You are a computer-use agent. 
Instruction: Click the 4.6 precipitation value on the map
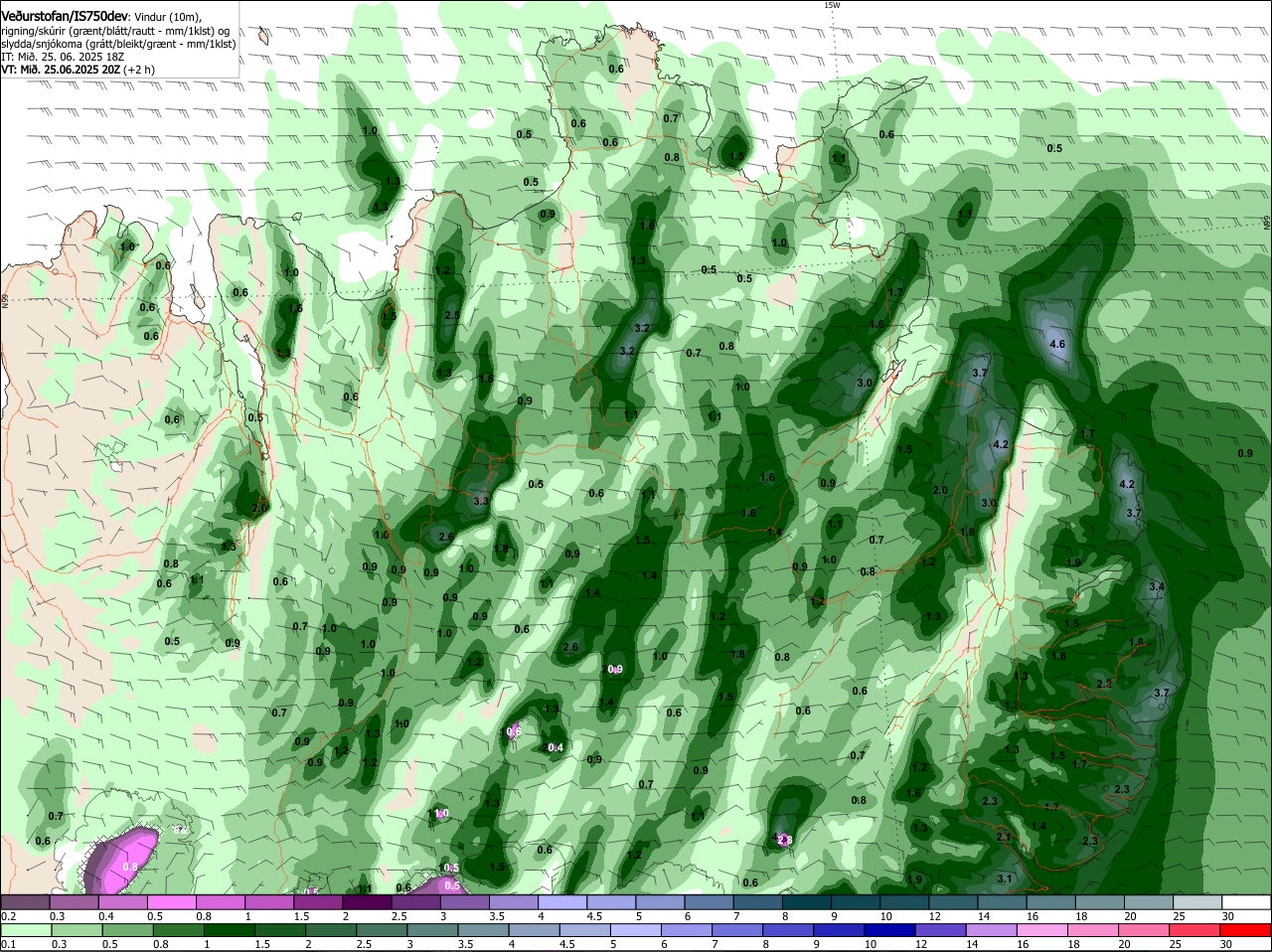point(1057,345)
